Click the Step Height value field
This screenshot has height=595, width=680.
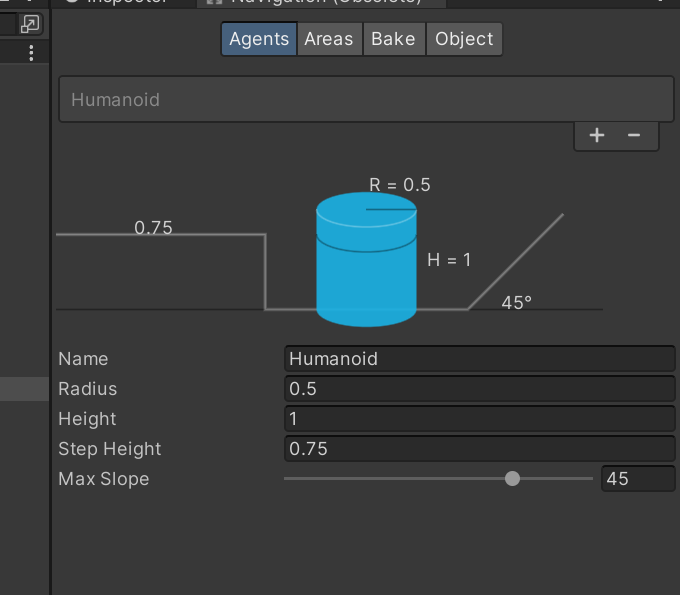point(480,449)
